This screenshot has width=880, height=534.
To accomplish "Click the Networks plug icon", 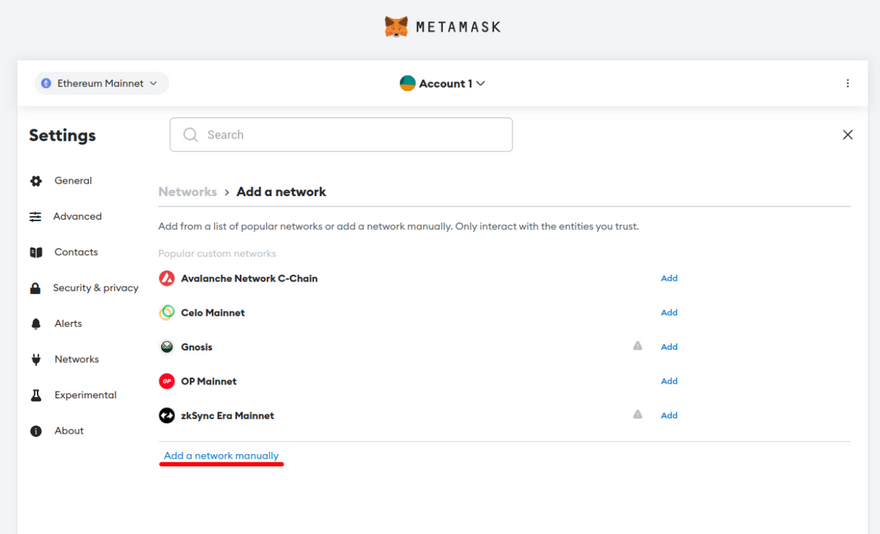I will pos(36,359).
